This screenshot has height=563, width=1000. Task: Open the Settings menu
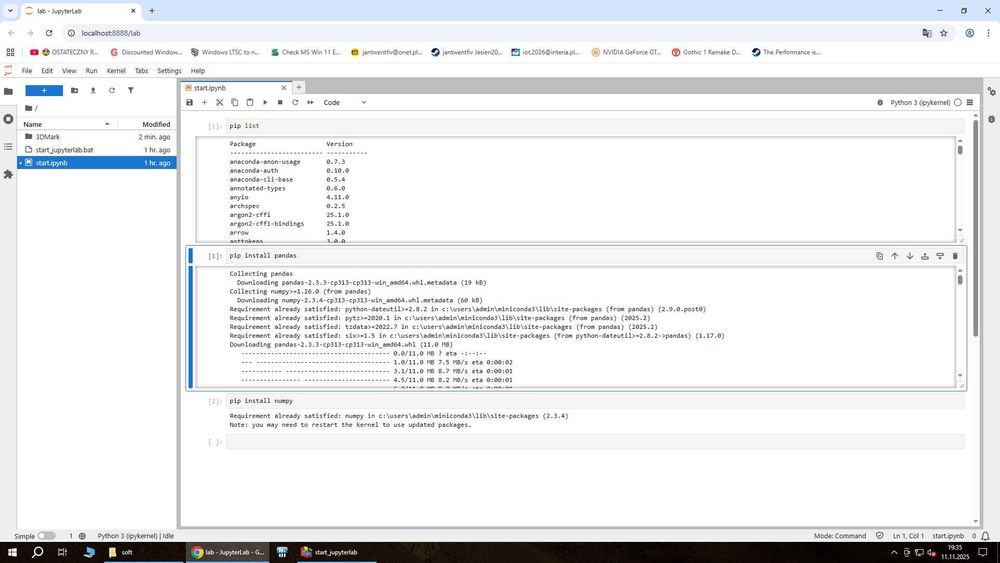[169, 71]
